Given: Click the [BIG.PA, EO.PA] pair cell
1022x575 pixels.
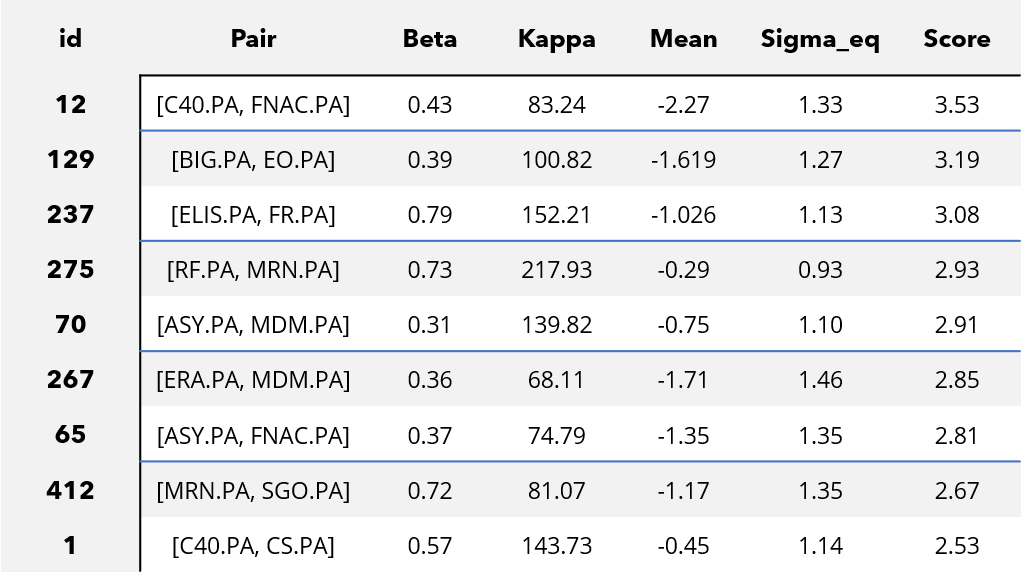Looking at the screenshot, I should point(253,160).
